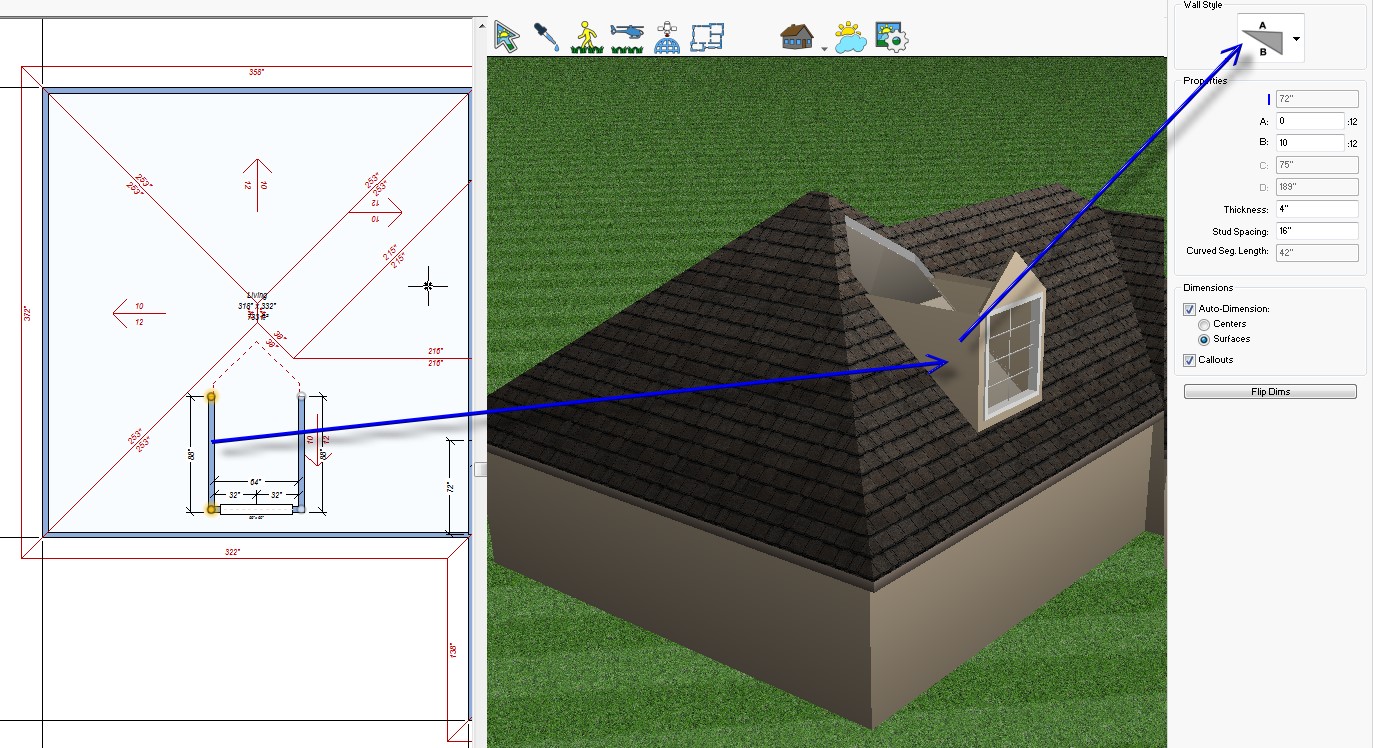Select the 3D selection arrow tool

tap(508, 36)
